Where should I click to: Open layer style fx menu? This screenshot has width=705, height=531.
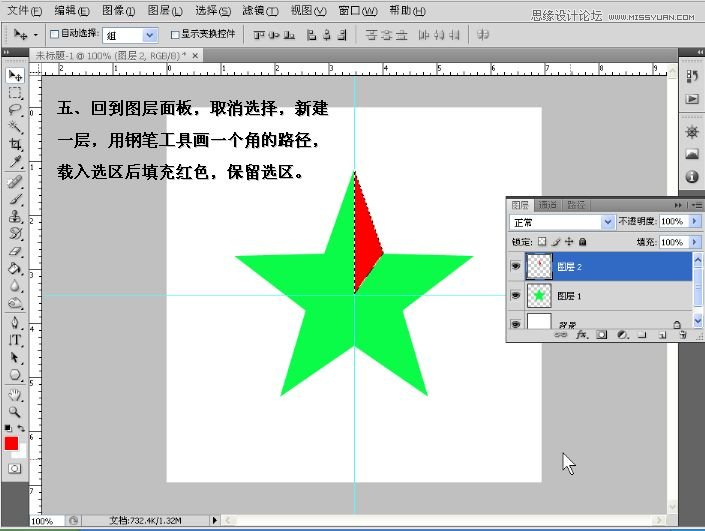582,335
